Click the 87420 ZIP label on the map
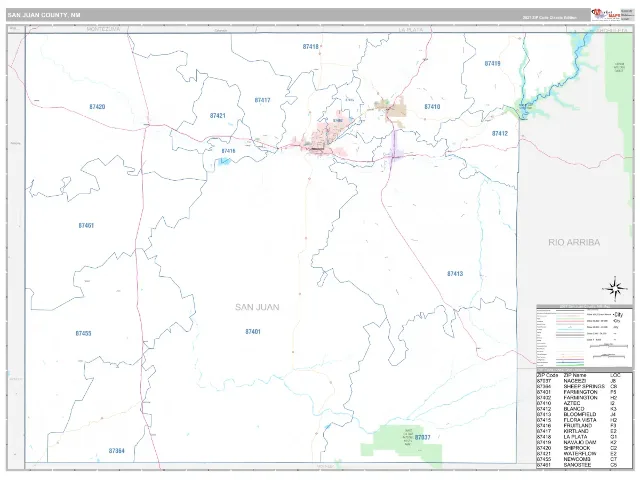The height and width of the screenshot is (480, 640). pyautogui.click(x=97, y=107)
